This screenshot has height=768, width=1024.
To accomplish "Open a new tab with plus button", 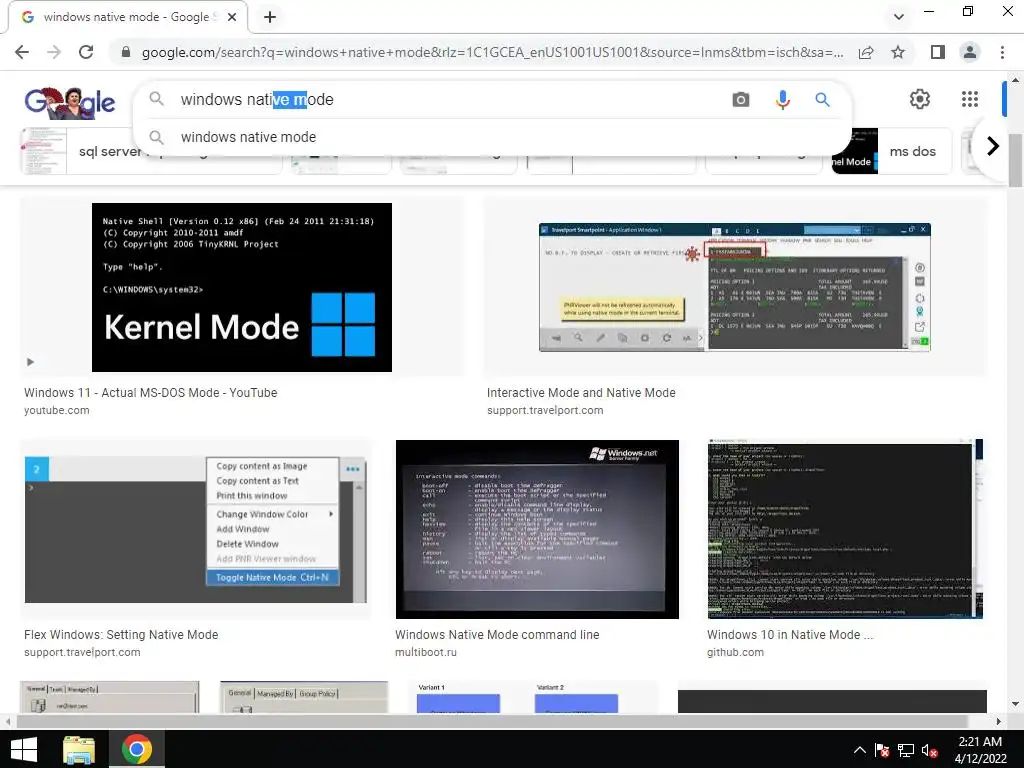I will pos(270,17).
